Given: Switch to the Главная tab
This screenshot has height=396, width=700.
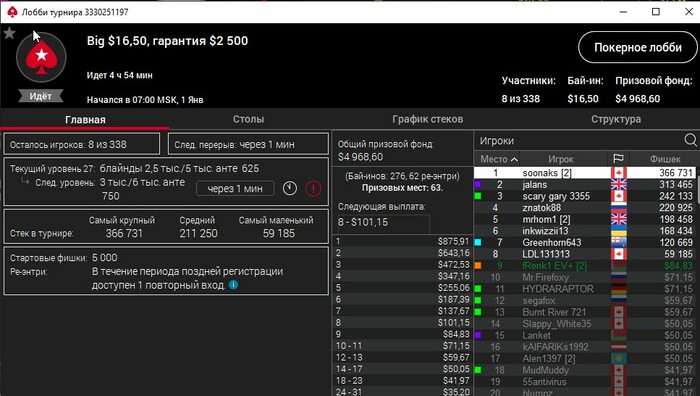Looking at the screenshot, I should pyautogui.click(x=85, y=120).
